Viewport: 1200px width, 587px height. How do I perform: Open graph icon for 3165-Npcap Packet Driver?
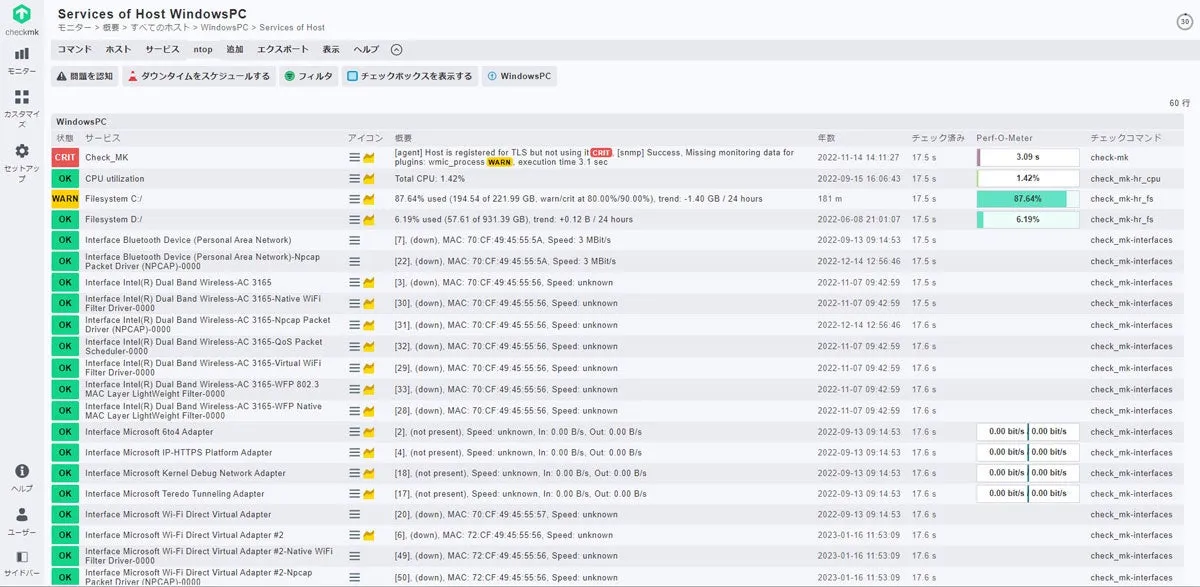(x=369, y=325)
